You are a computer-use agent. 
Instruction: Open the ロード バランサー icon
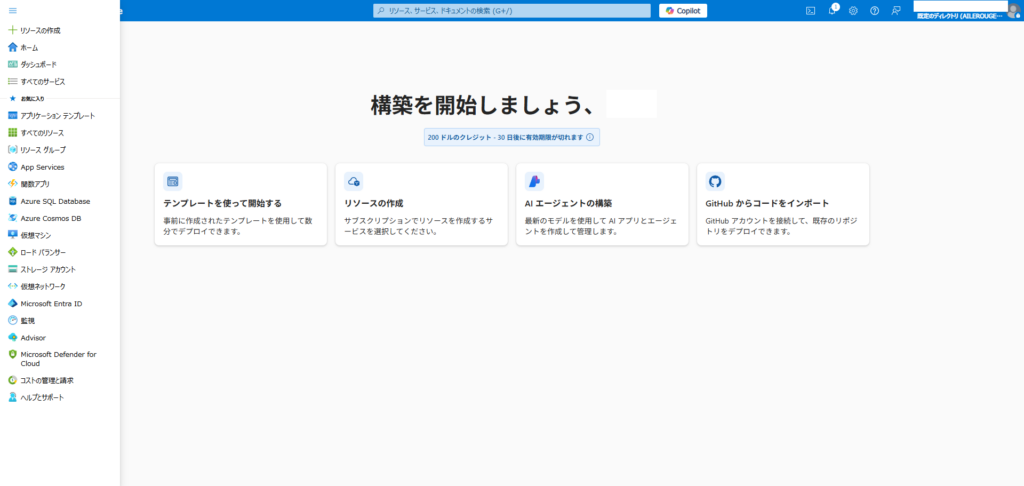tap(12, 252)
